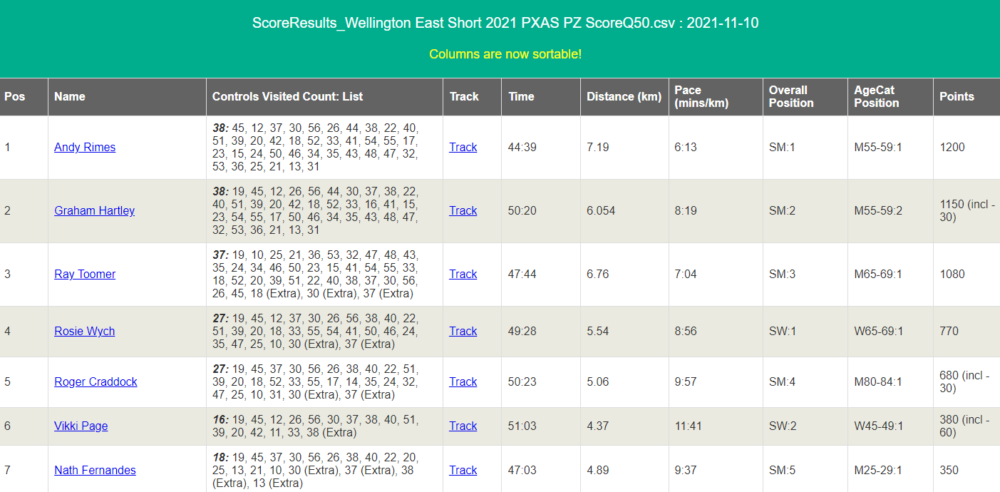The width and height of the screenshot is (1000, 492).
Task: Select points value 1150 (incl -30)
Action: (967, 211)
